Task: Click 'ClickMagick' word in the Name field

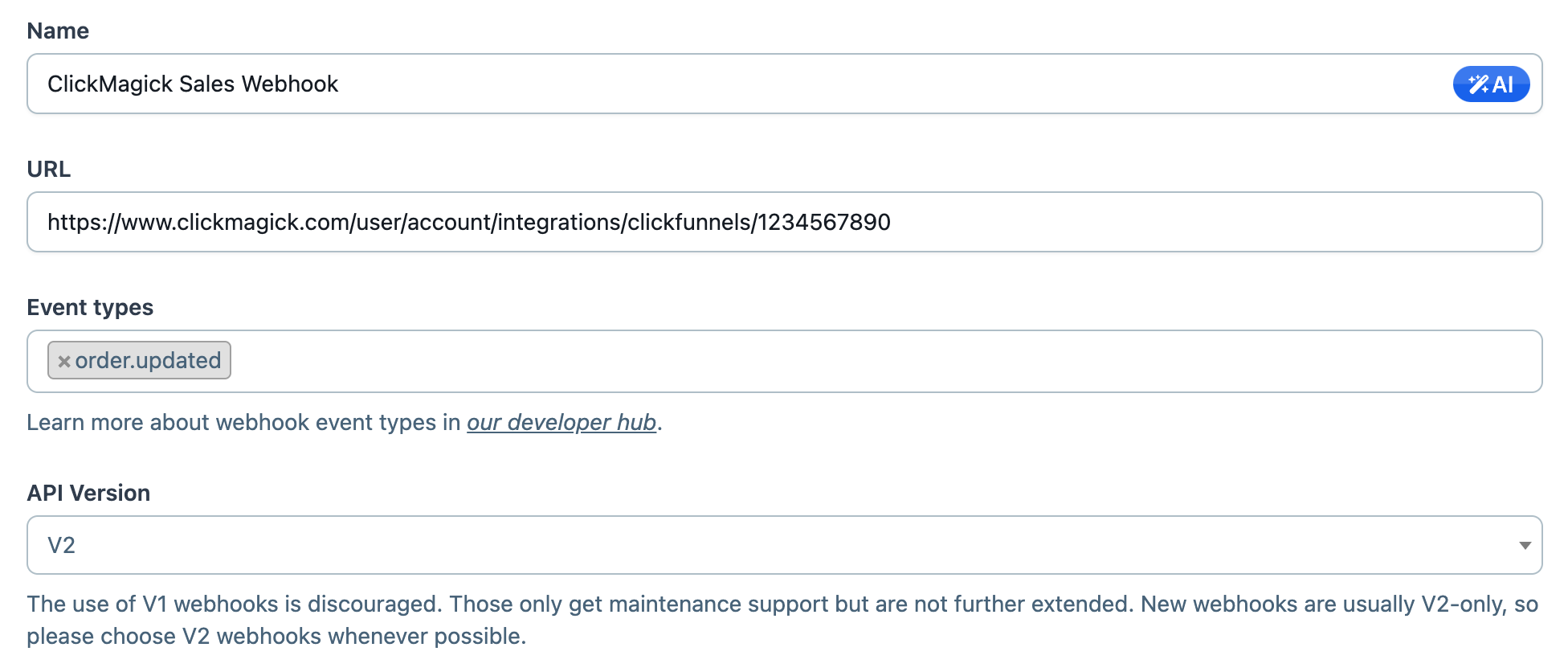Action: (110, 84)
